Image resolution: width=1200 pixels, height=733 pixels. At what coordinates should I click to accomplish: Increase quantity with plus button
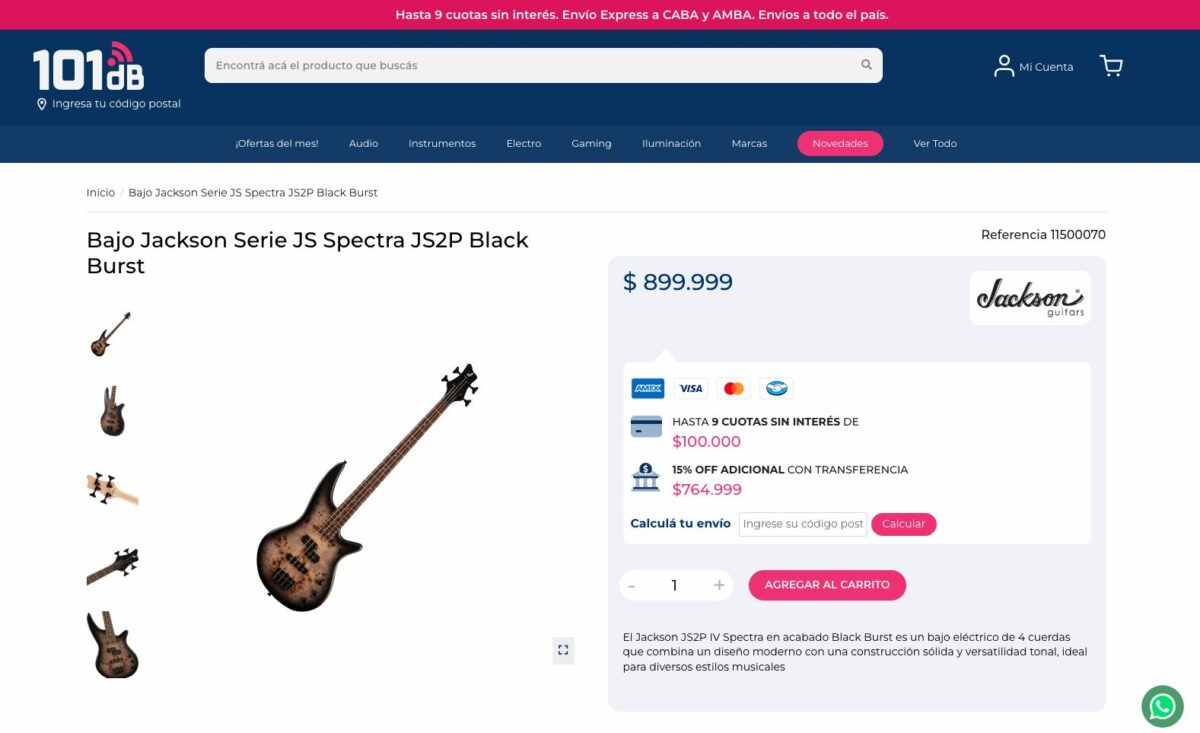click(x=718, y=585)
